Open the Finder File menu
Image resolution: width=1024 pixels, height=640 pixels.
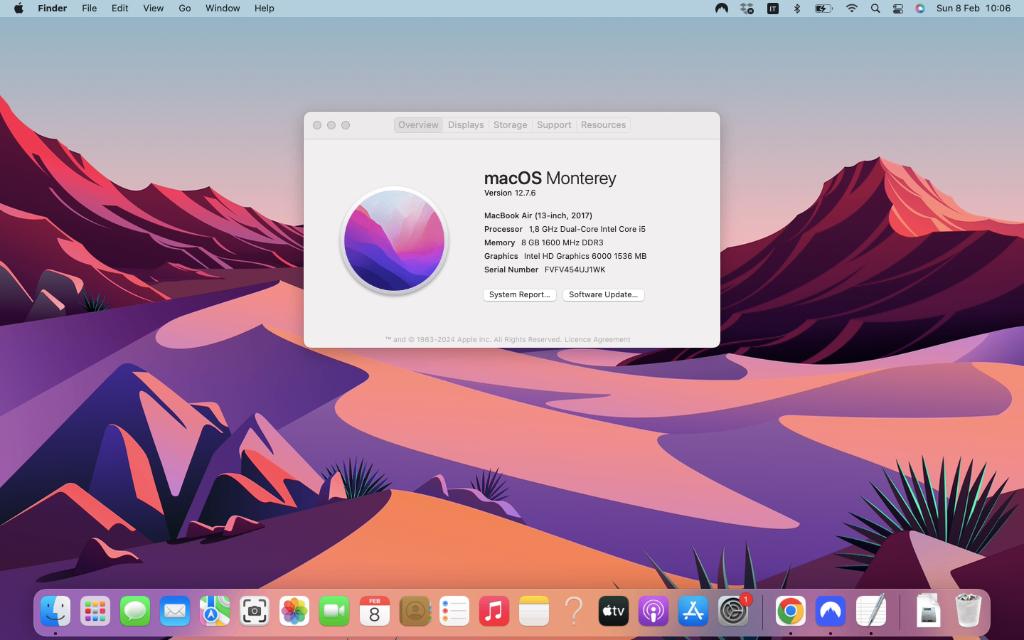(x=89, y=8)
